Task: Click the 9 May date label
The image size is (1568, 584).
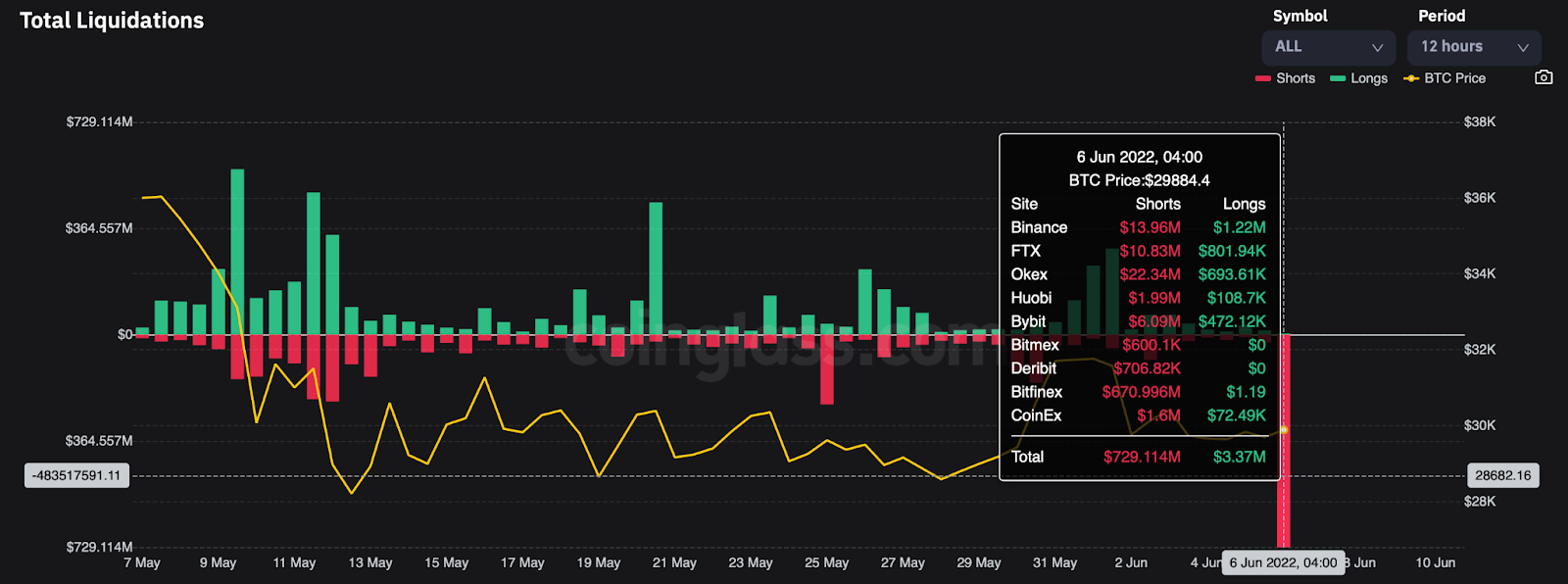Action: click(218, 562)
